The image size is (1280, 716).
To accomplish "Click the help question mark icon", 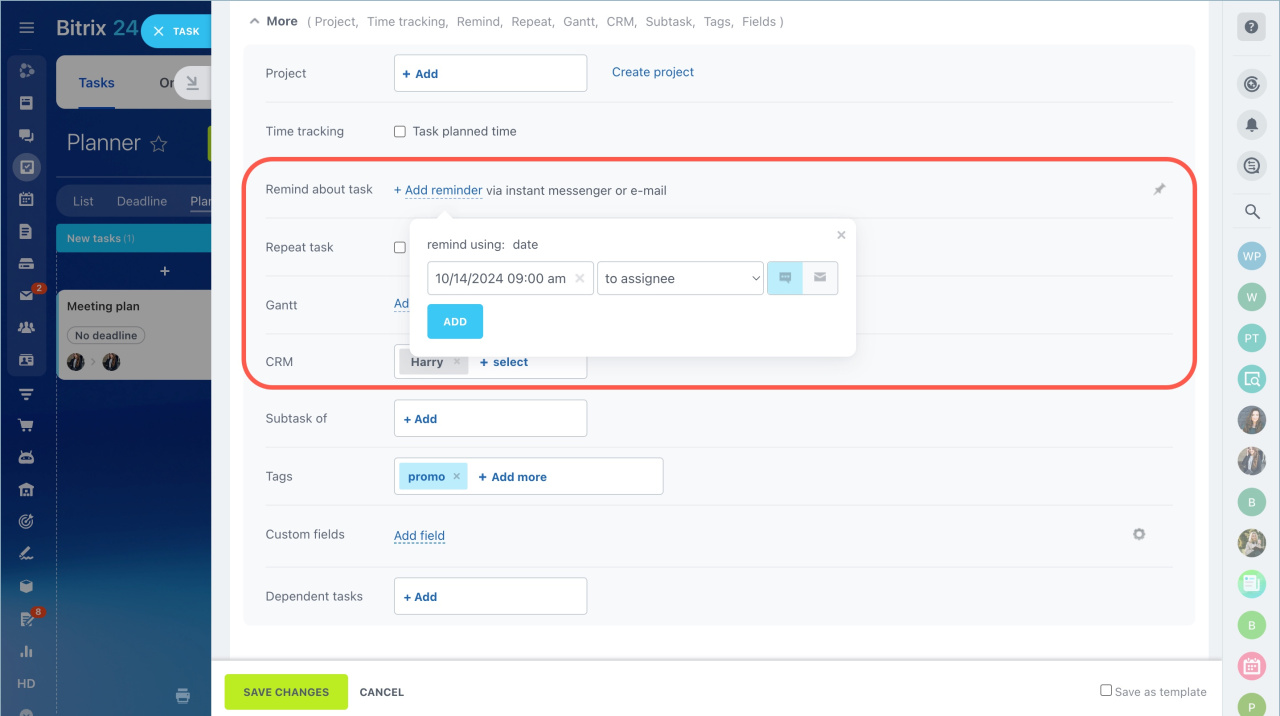I will [x=1251, y=27].
